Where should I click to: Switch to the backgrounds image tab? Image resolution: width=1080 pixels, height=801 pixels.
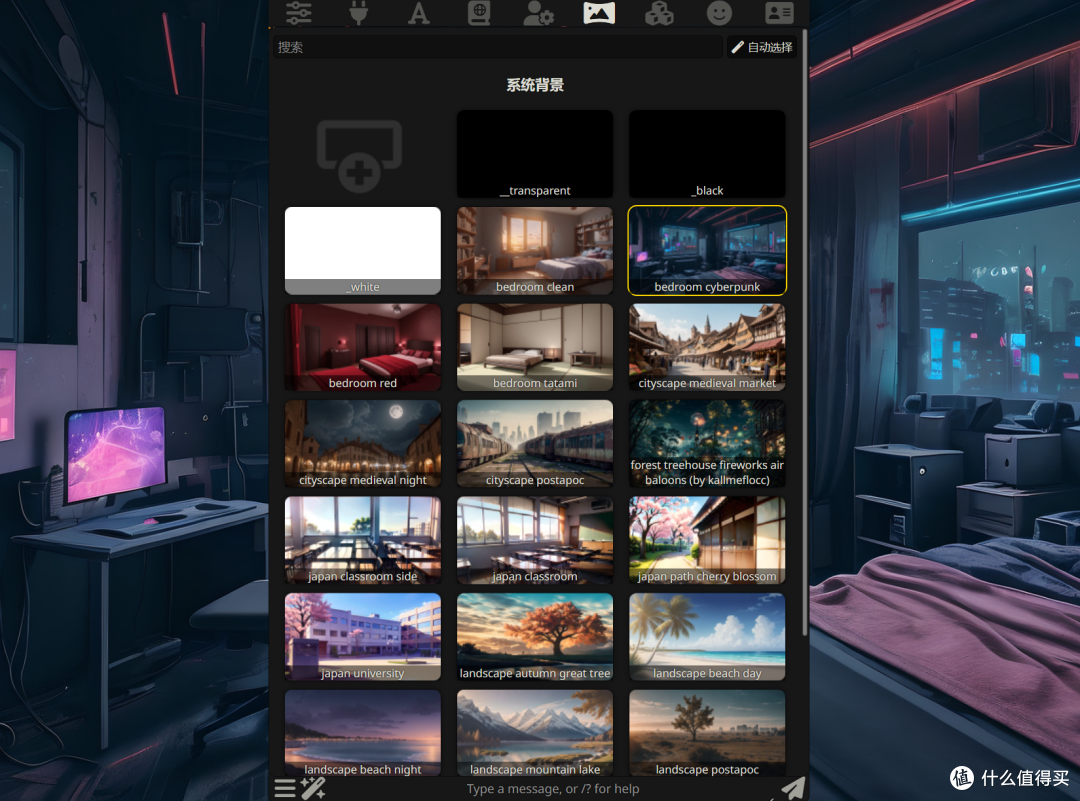click(x=599, y=12)
